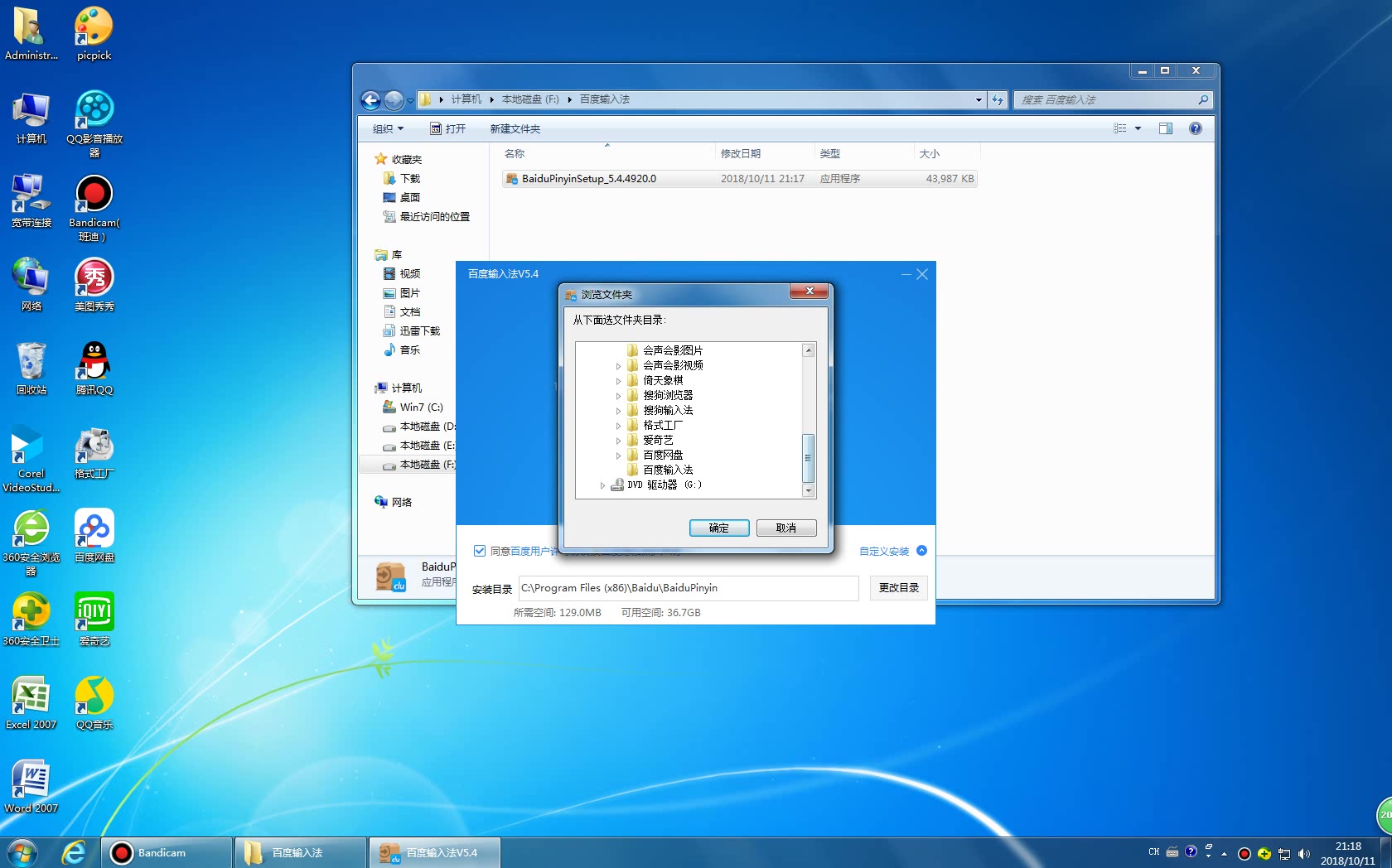Open the 计算机 desktop icon
The image size is (1392, 868).
coord(31,118)
